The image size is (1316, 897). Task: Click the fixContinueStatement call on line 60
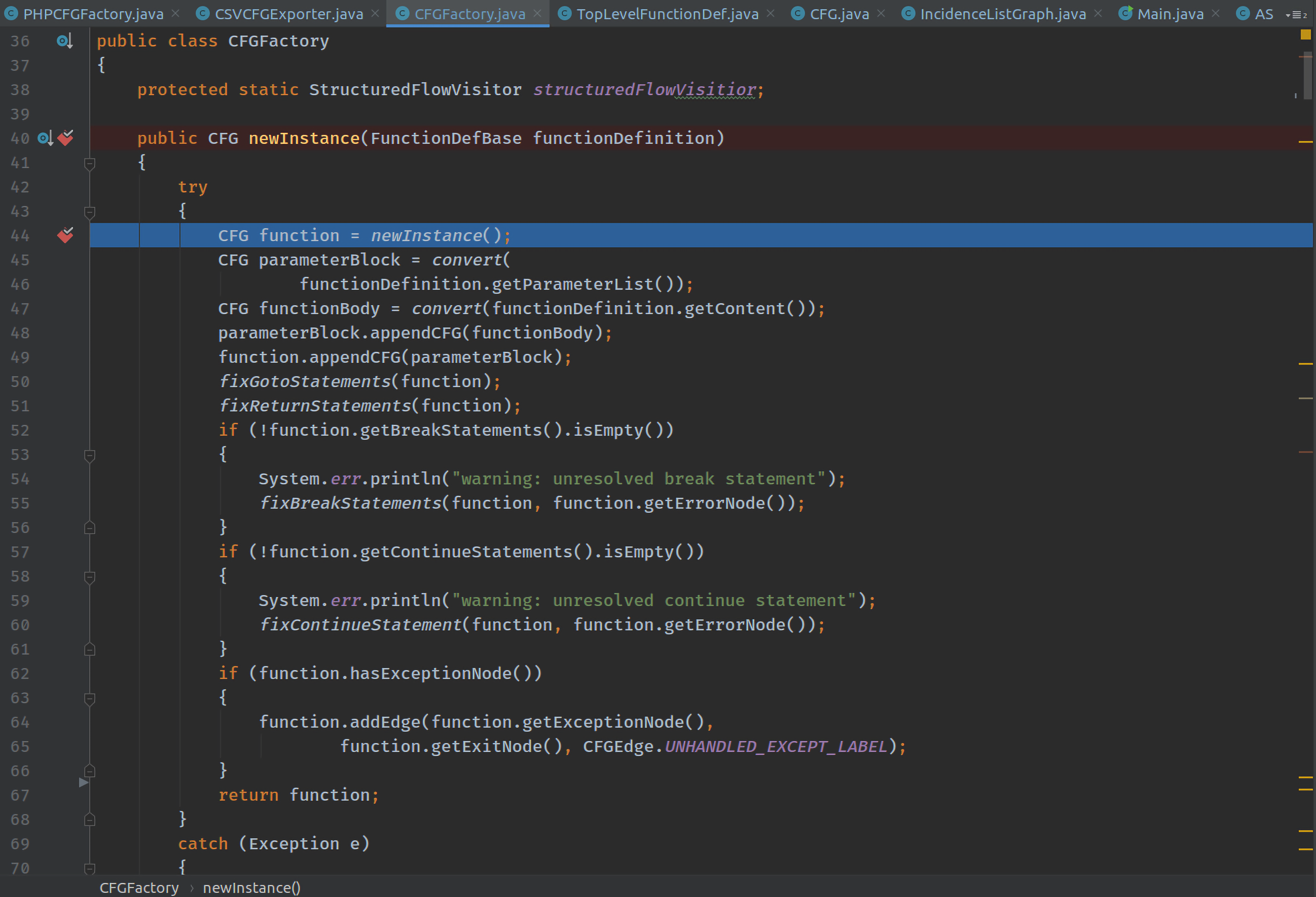(x=360, y=625)
